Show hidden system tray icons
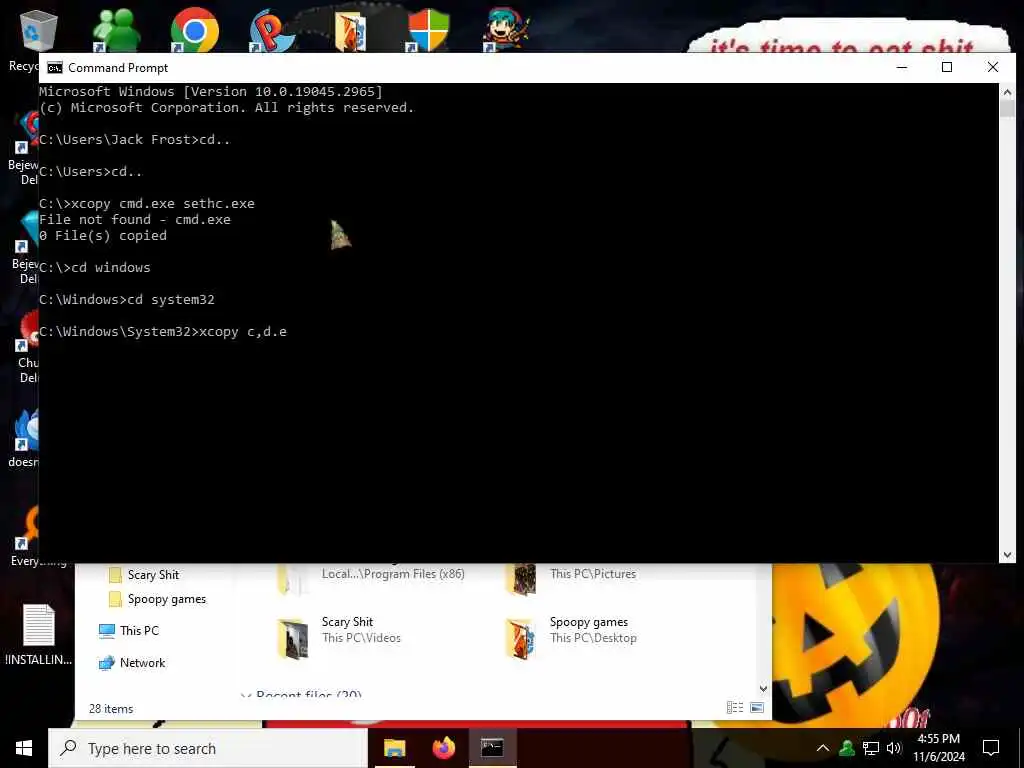The width and height of the screenshot is (1024, 768). (x=823, y=748)
